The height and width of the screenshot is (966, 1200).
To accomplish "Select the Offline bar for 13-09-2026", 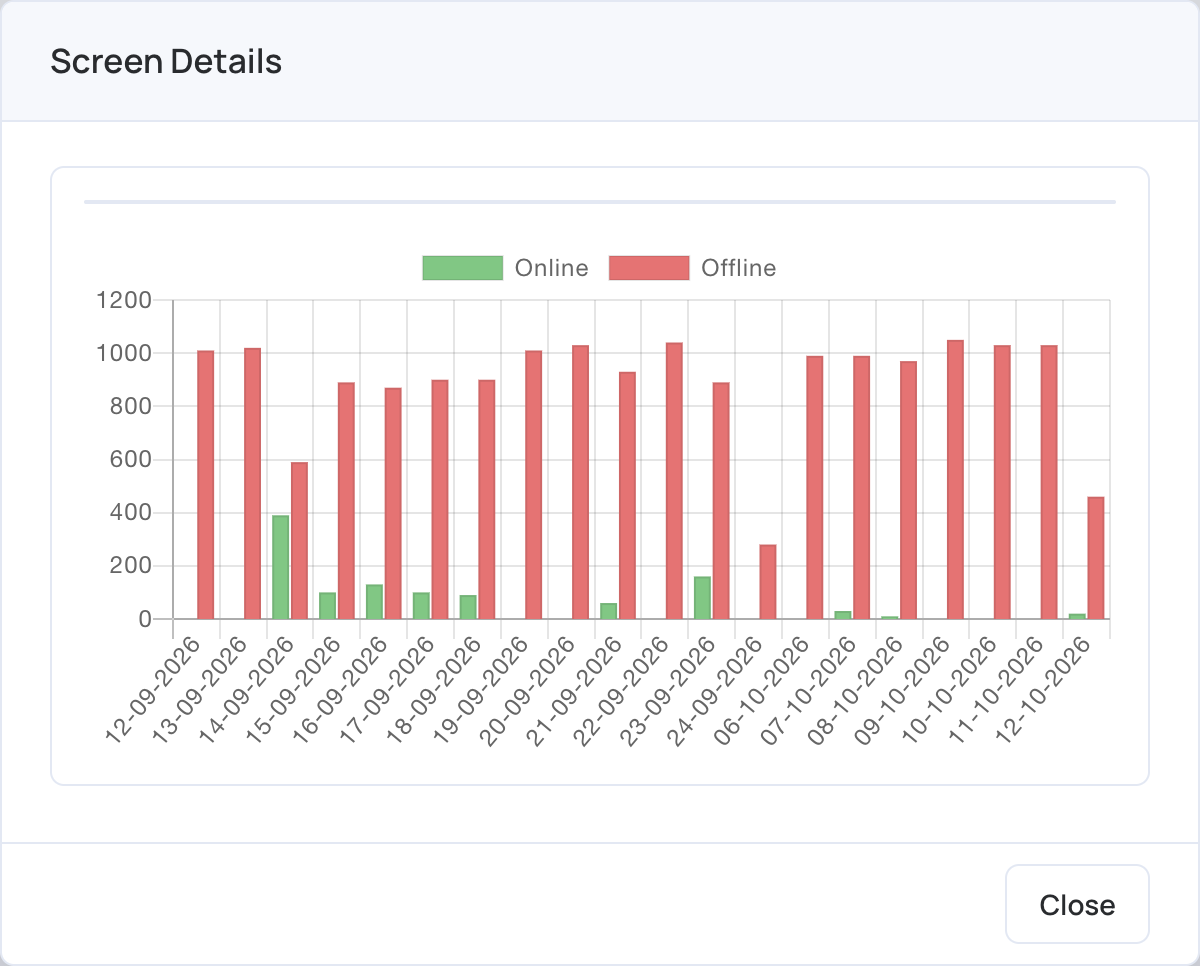I will tap(252, 484).
